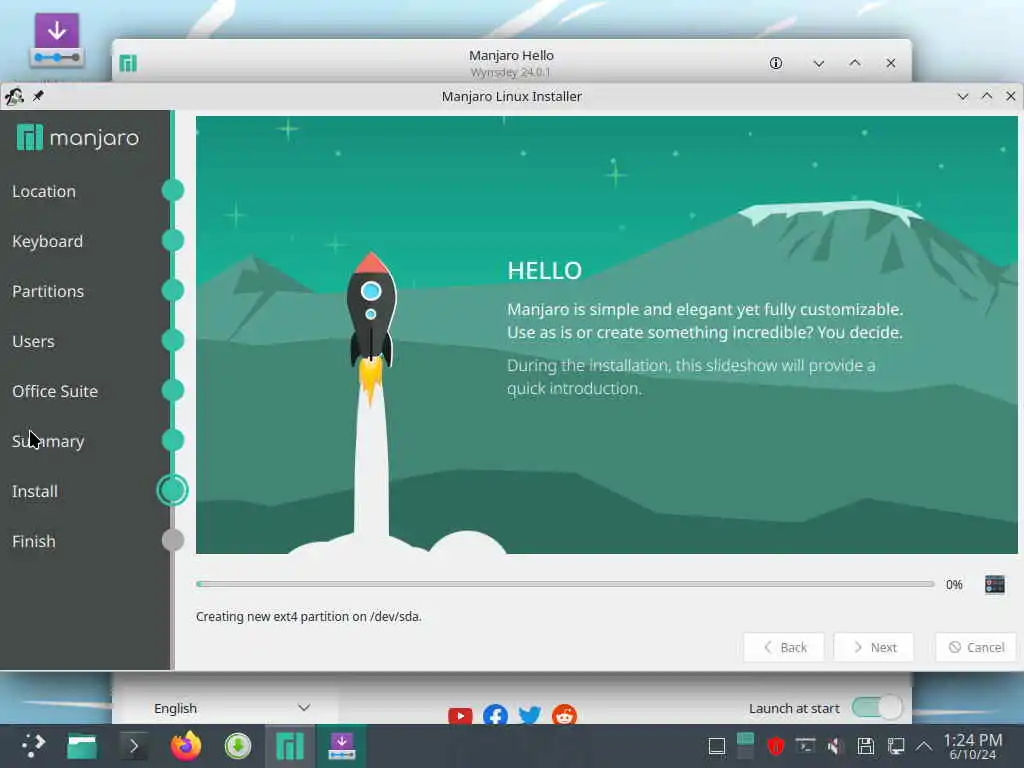Click the show desktop tray icon
Viewport: 1024px width, 768px height.
716,746
